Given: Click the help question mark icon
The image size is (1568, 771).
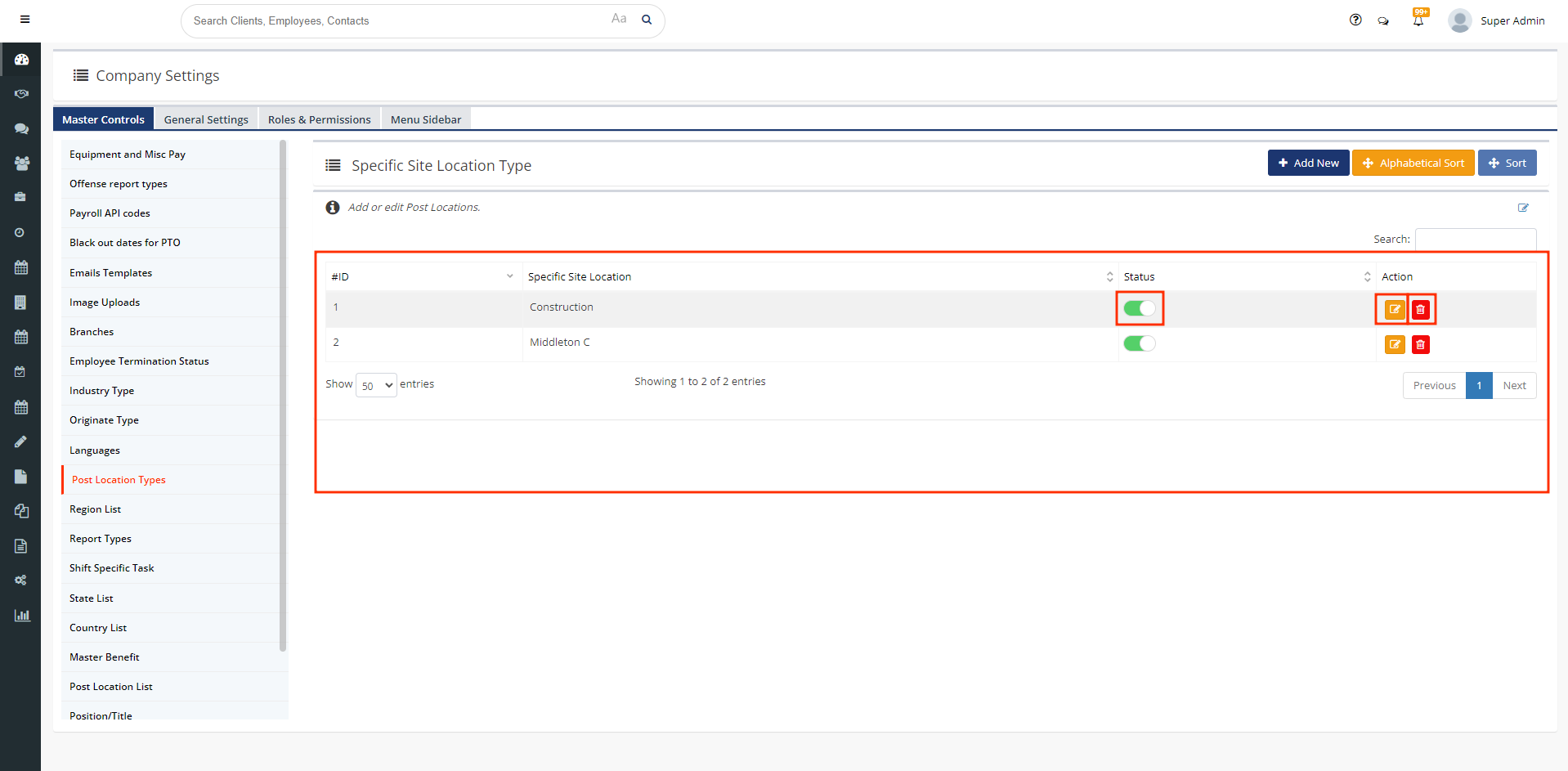Looking at the screenshot, I should point(1355,20).
